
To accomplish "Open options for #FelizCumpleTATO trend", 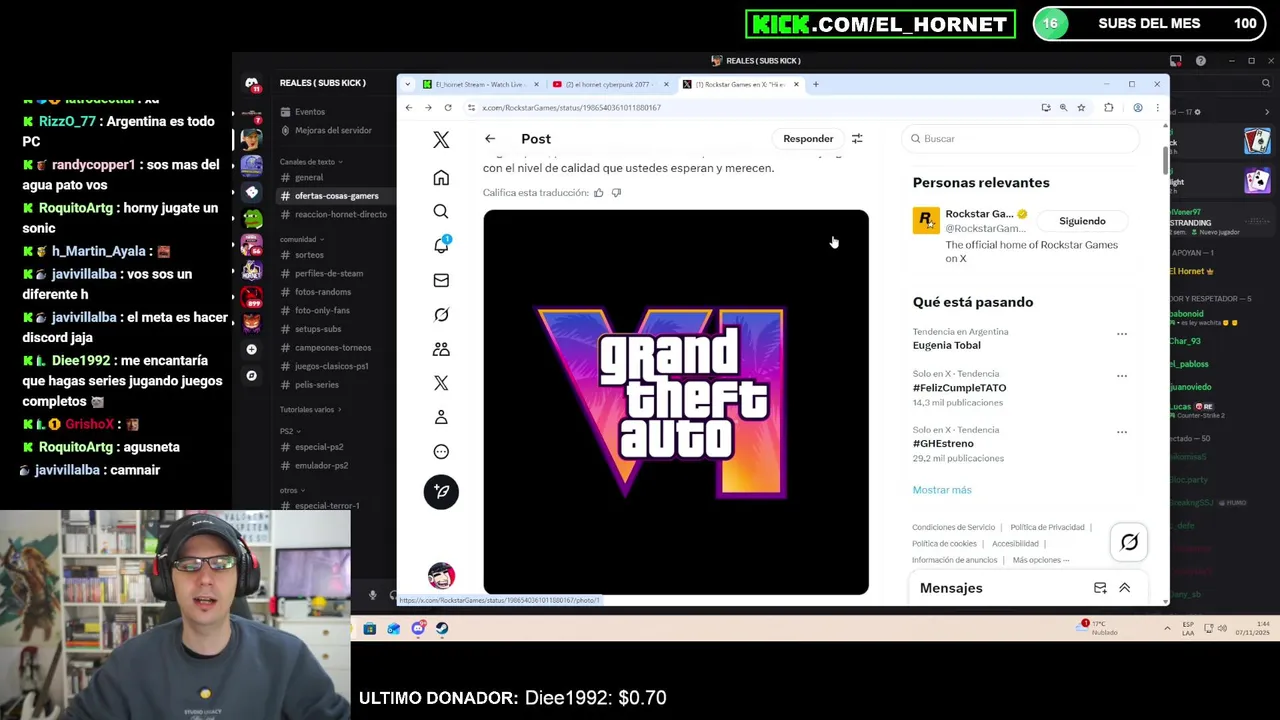I will click(1122, 376).
